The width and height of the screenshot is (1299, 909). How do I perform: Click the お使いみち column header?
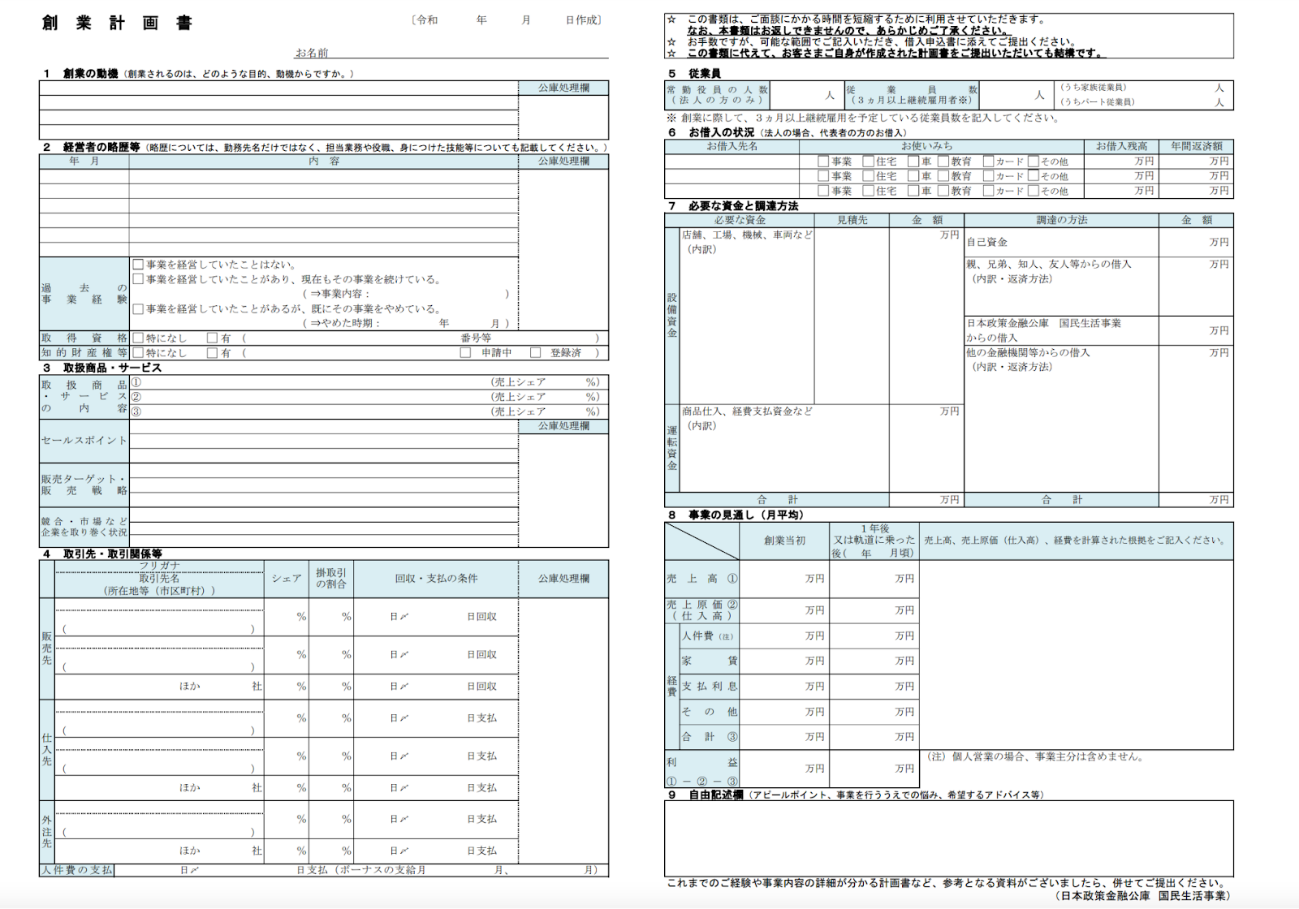coord(942,146)
